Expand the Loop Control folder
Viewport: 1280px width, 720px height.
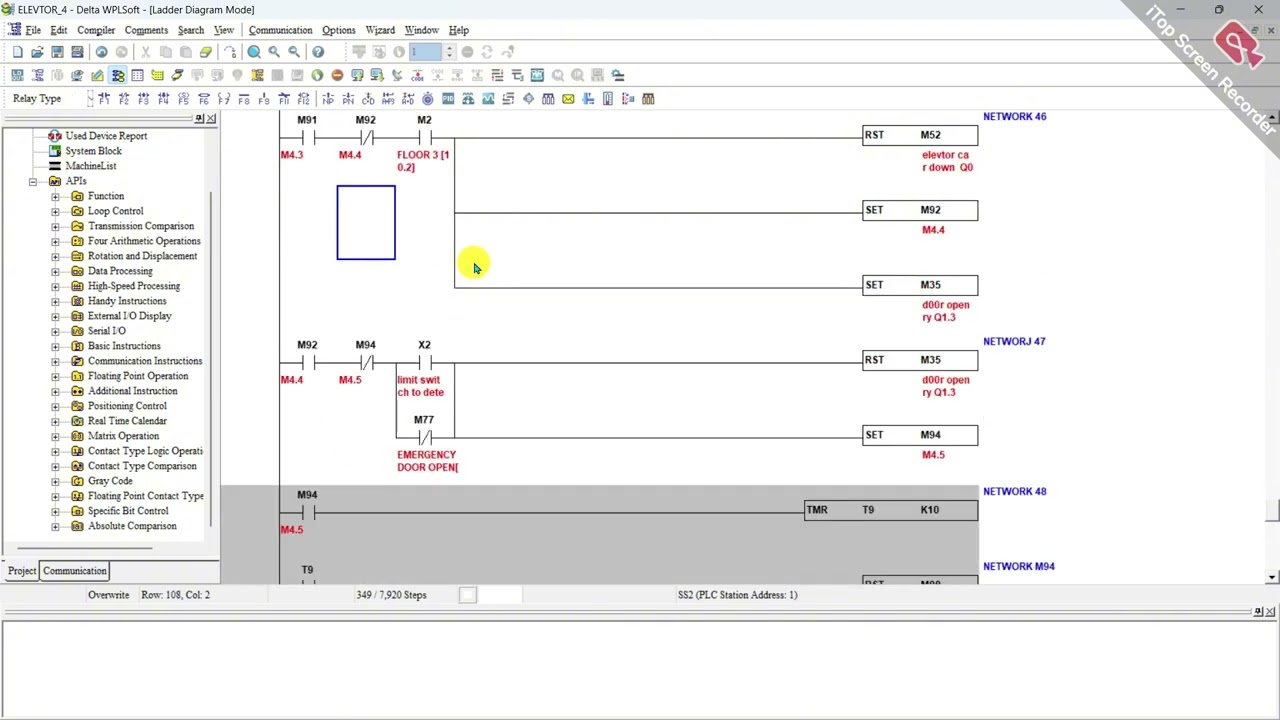pyautogui.click(x=56, y=211)
